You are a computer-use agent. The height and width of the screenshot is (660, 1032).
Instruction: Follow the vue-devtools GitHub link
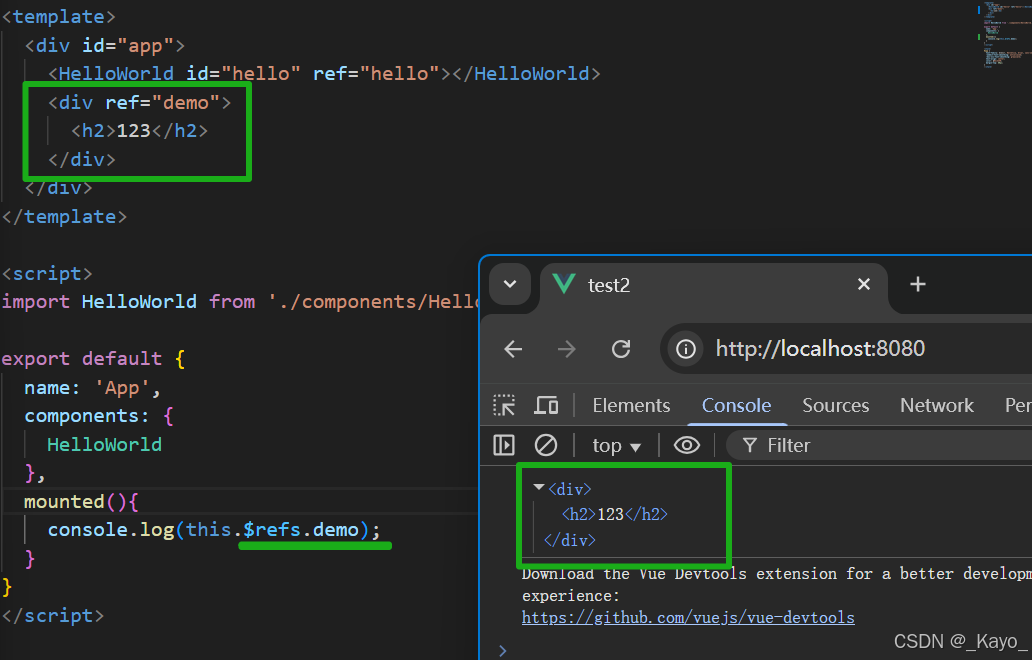point(687,617)
